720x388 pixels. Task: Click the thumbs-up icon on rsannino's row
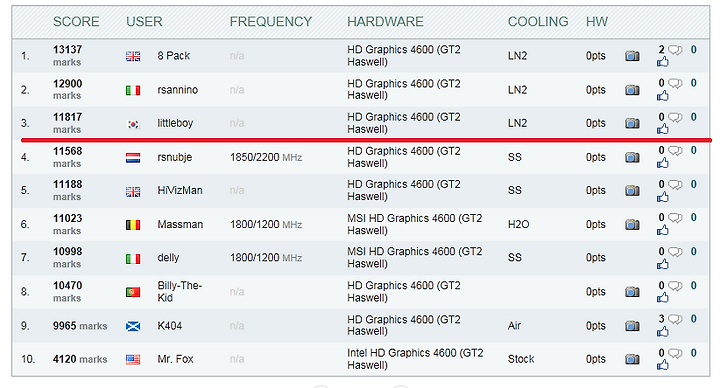click(x=663, y=96)
